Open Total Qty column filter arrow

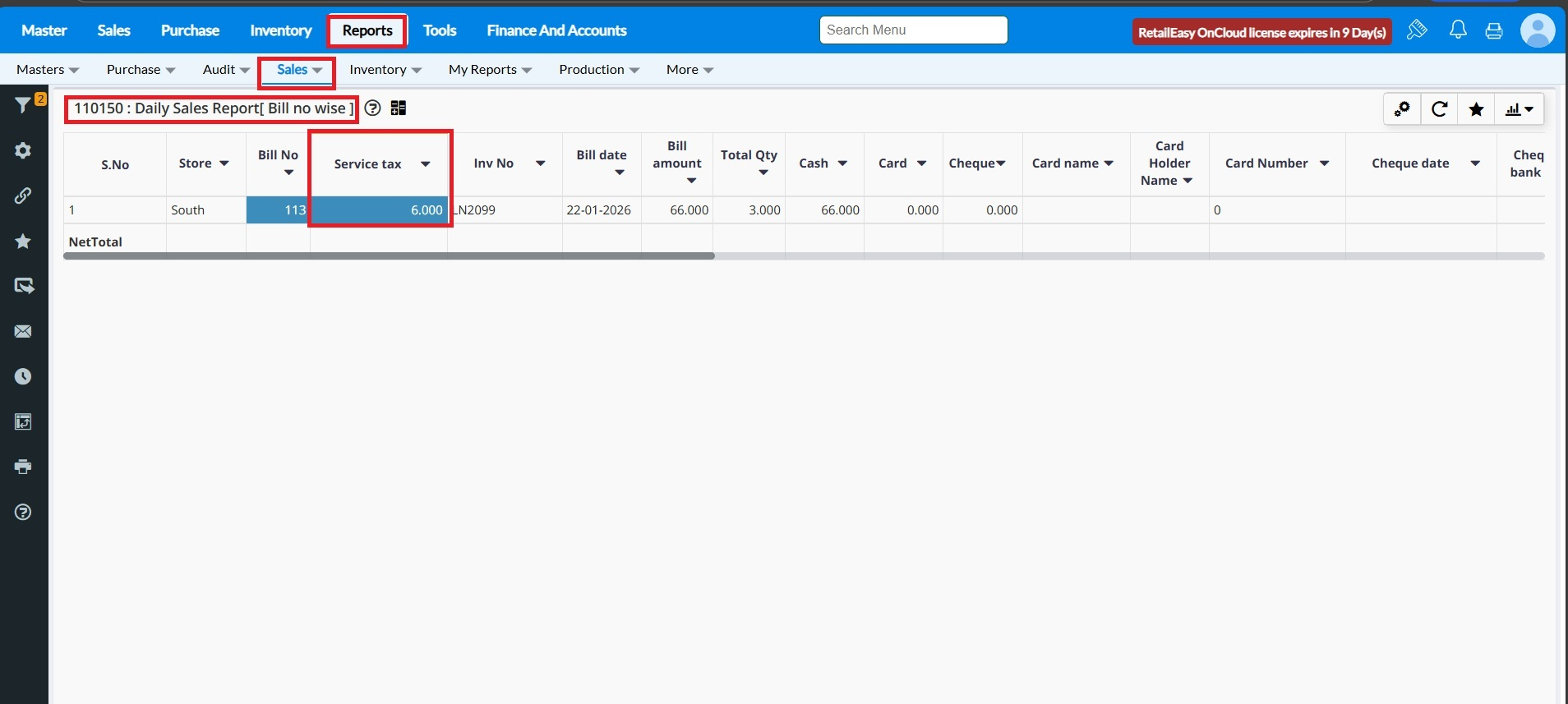[x=763, y=173]
